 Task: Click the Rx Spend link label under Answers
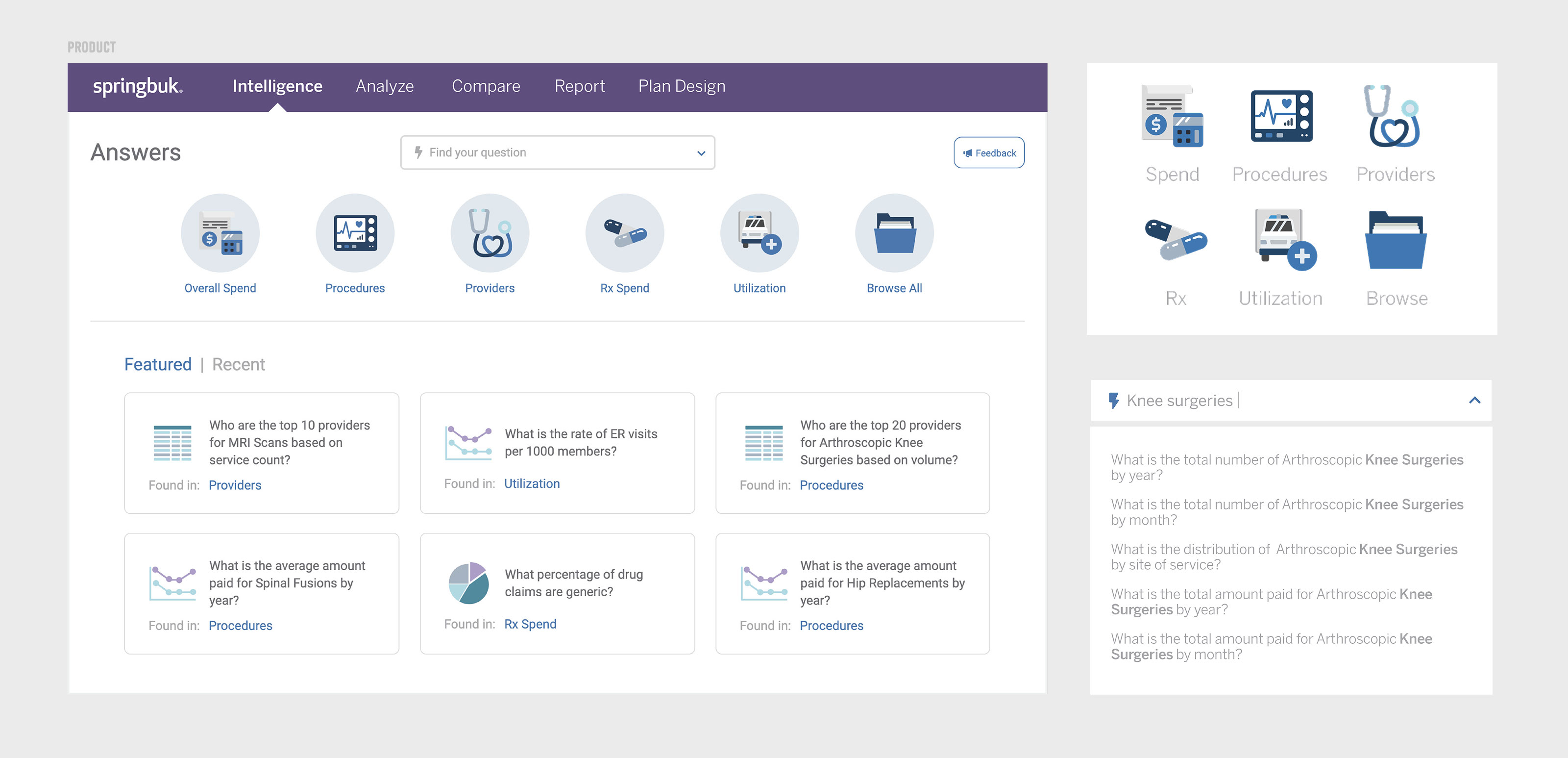(x=625, y=288)
